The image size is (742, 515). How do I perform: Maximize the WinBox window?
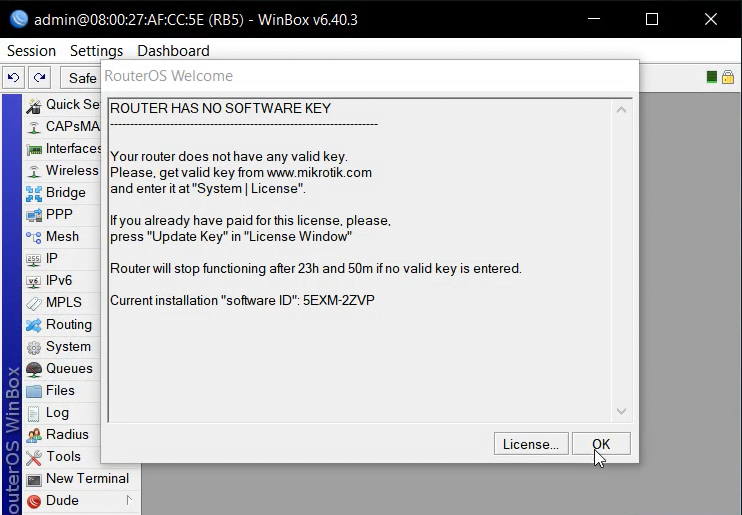[x=652, y=19]
